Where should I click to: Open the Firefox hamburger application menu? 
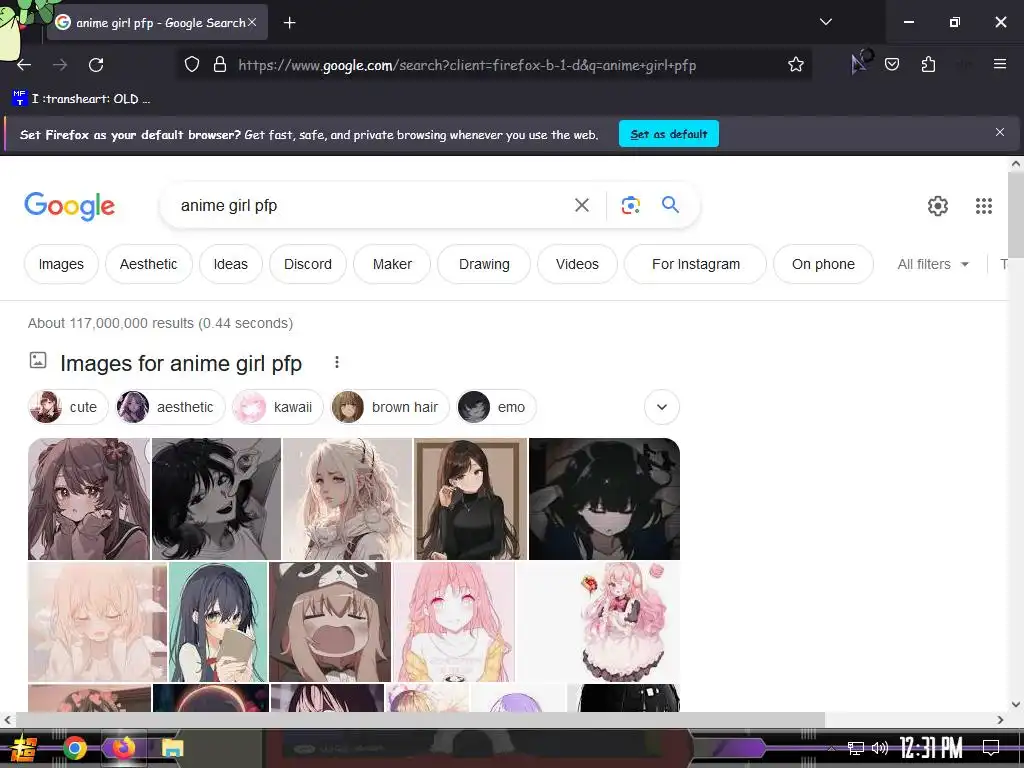point(999,64)
